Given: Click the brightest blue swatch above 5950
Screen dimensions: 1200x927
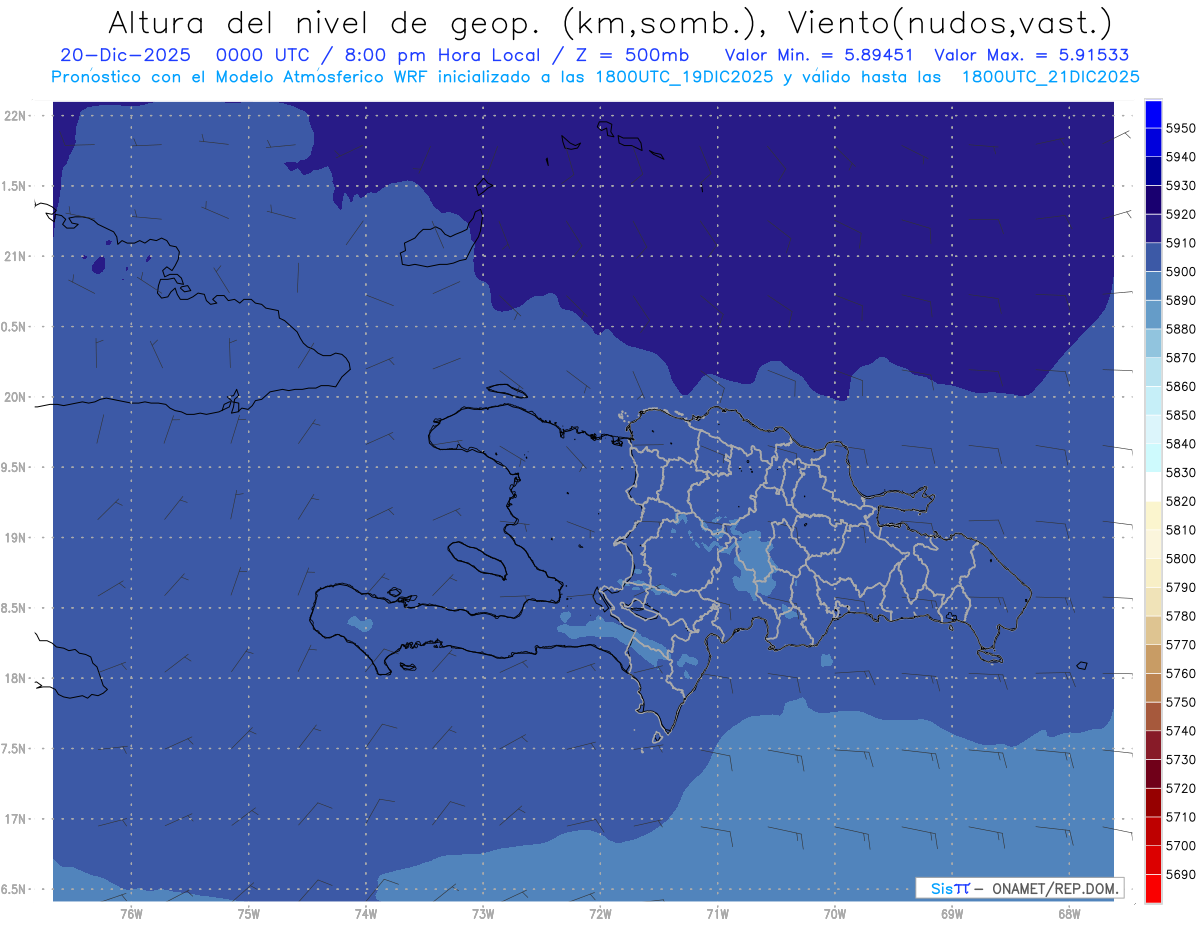Looking at the screenshot, I should [x=1153, y=114].
